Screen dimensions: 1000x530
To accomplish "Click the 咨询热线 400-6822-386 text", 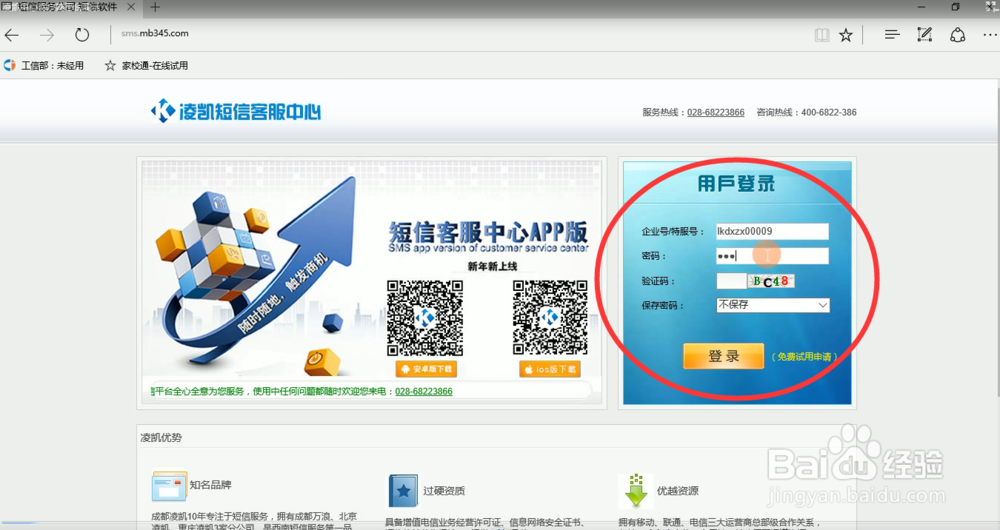I will (x=806, y=112).
